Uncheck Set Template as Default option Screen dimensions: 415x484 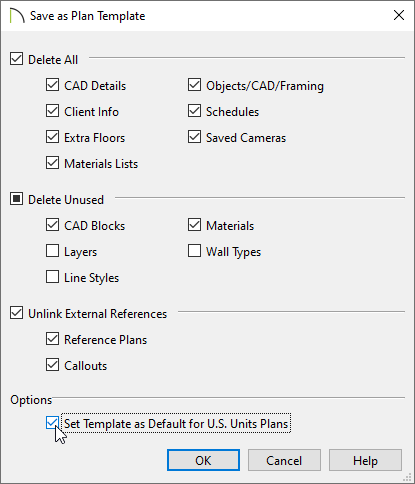pos(52,423)
